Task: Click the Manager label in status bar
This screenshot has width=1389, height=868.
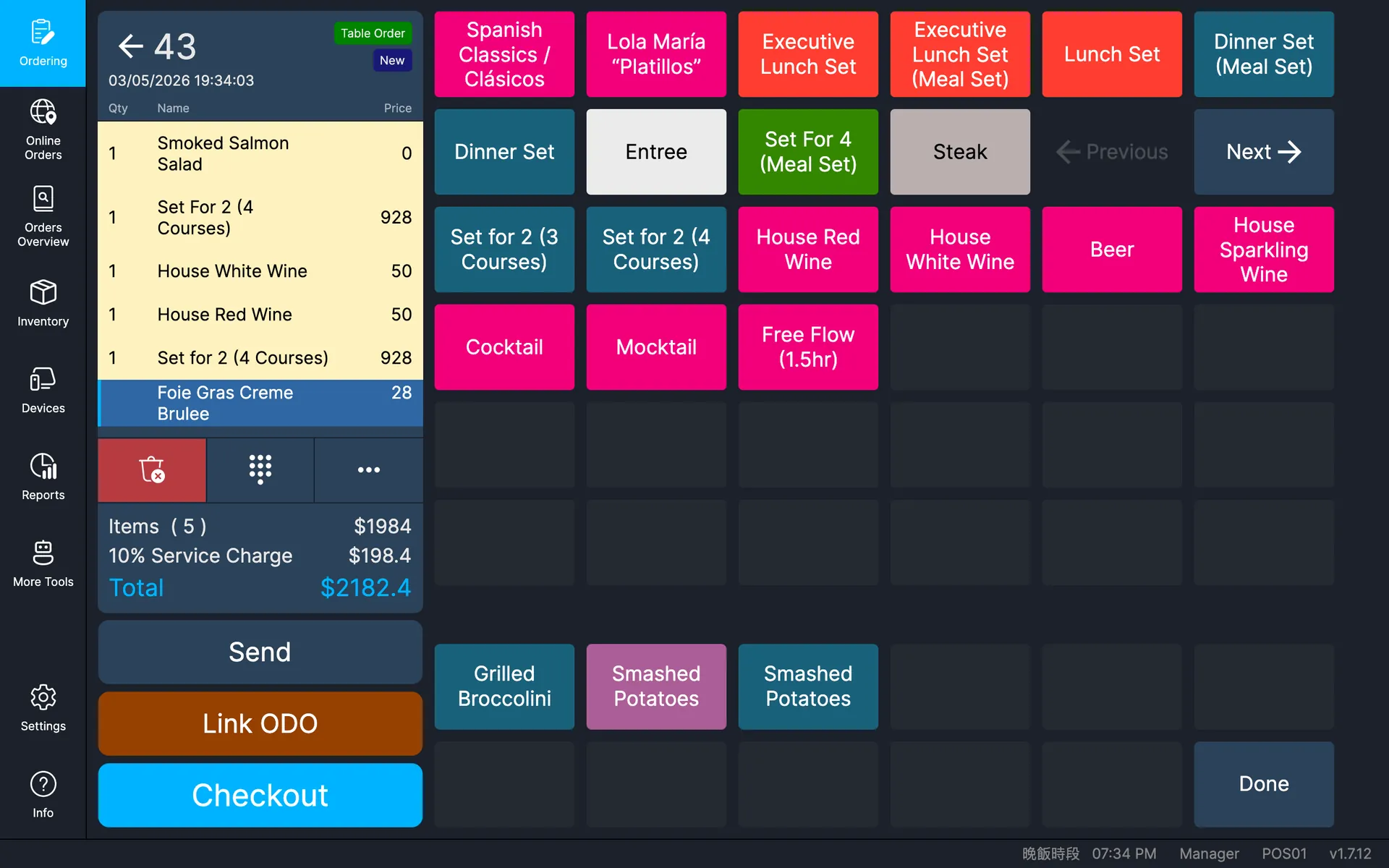Action: pos(1209,854)
